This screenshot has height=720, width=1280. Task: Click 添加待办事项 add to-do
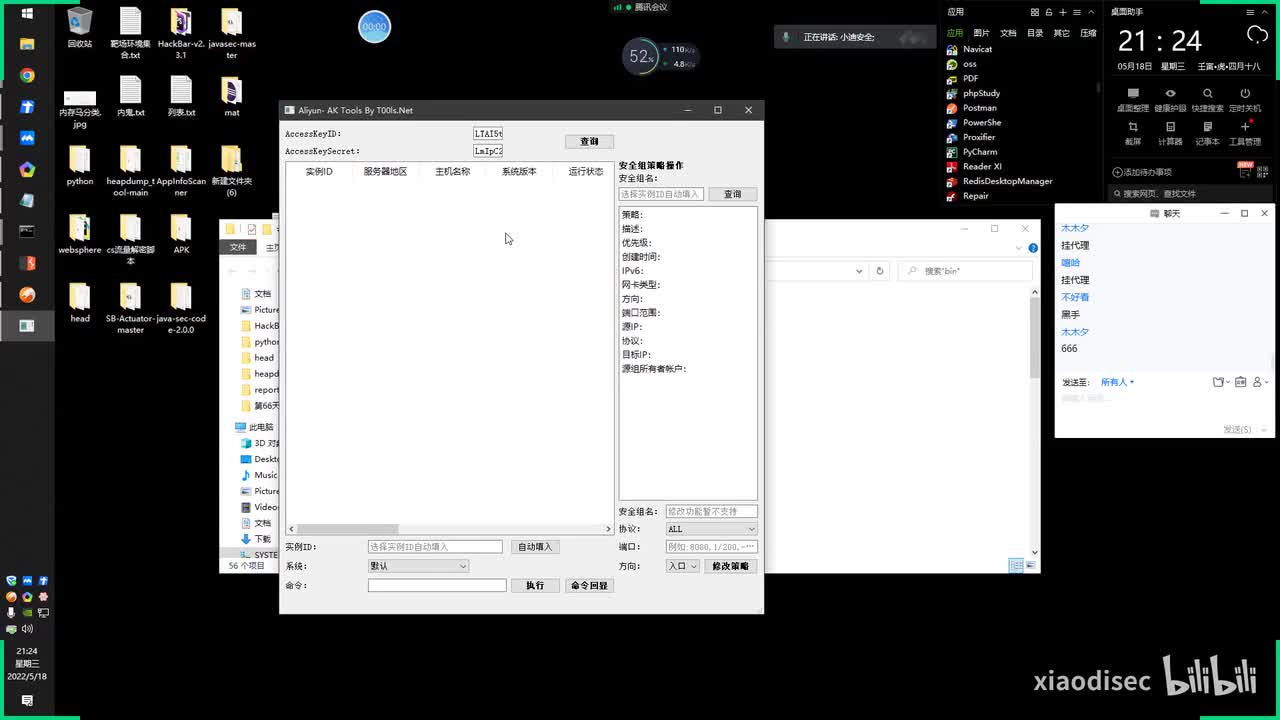click(1142, 172)
